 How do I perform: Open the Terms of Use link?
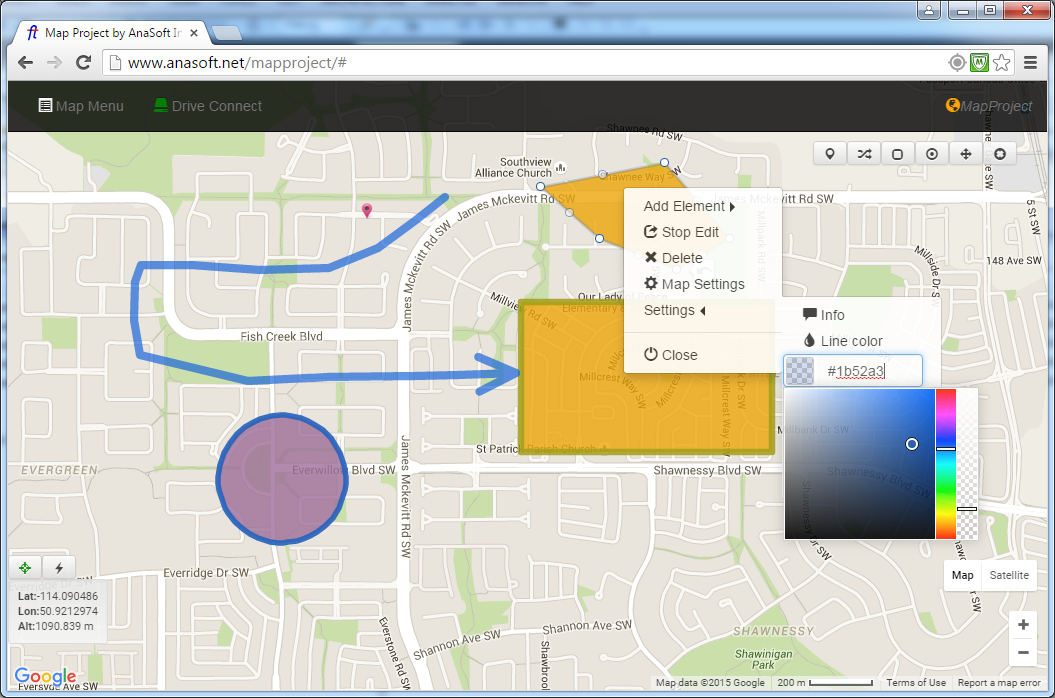(916, 683)
